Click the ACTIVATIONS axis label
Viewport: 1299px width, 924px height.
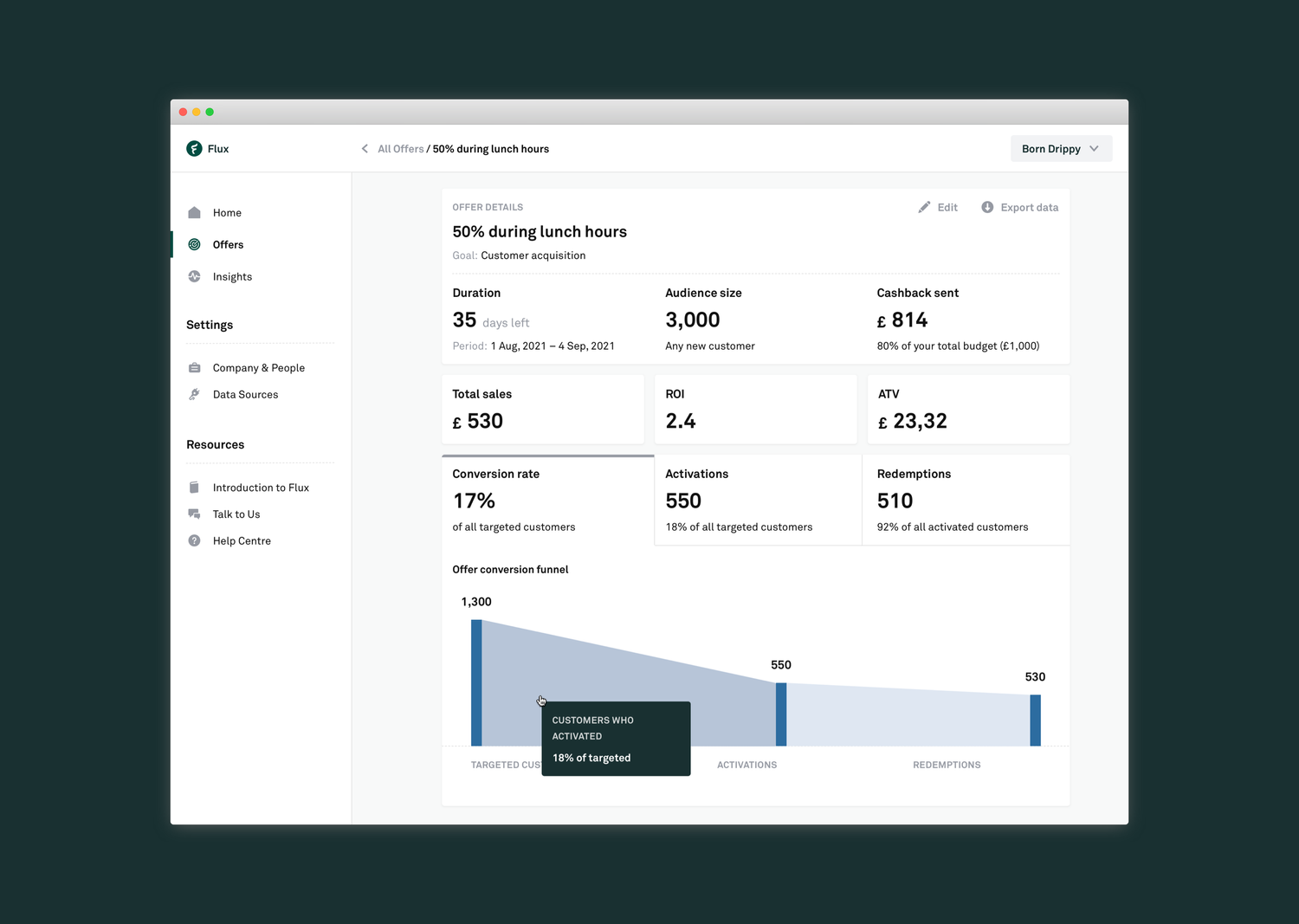pos(746,766)
